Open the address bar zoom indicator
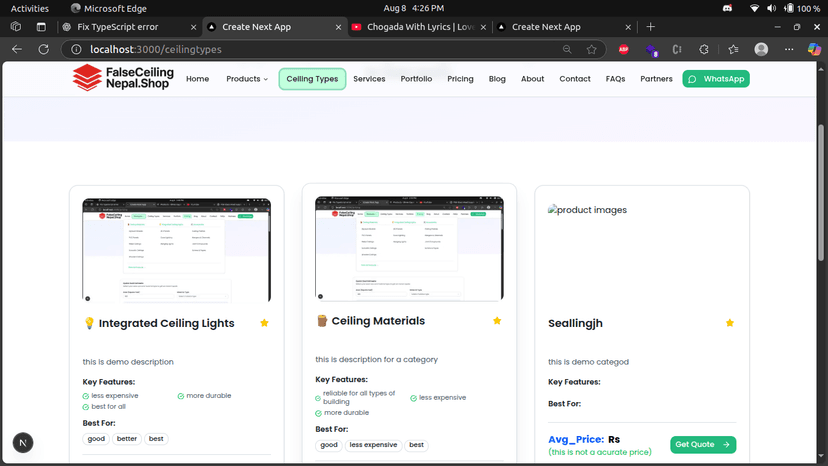The image size is (828, 466). click(x=568, y=49)
